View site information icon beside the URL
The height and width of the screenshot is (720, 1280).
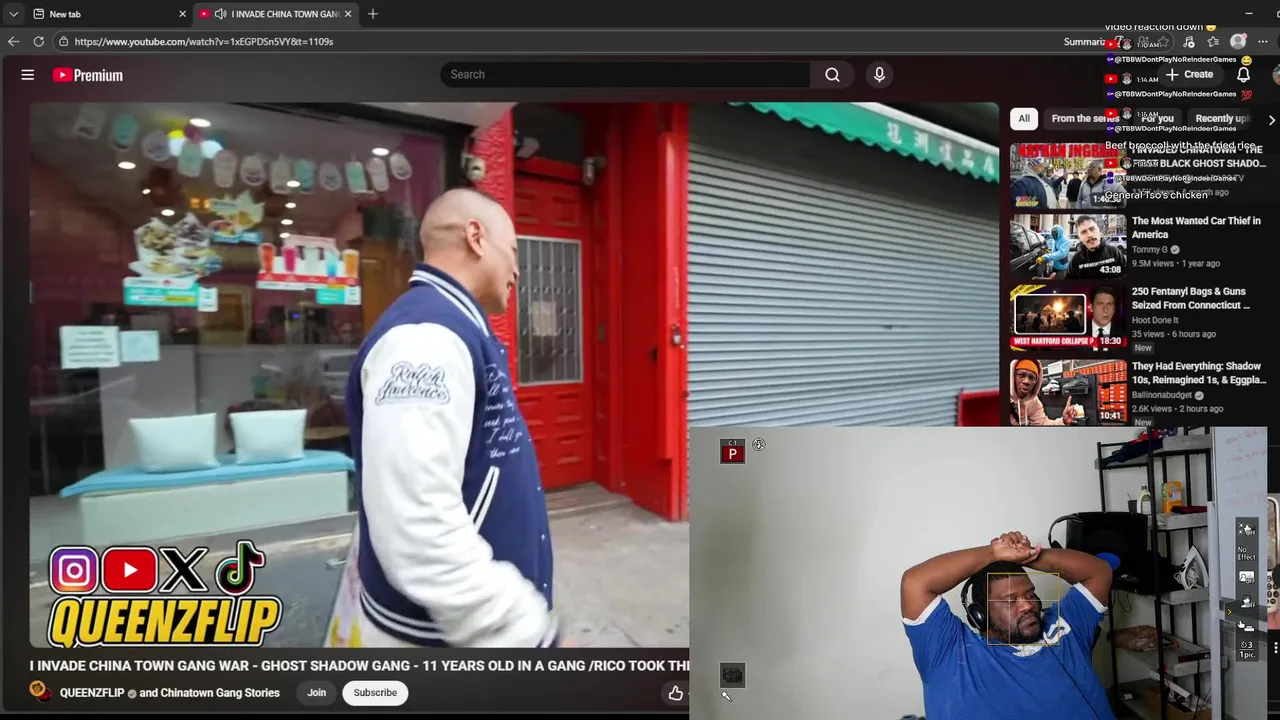click(x=63, y=42)
